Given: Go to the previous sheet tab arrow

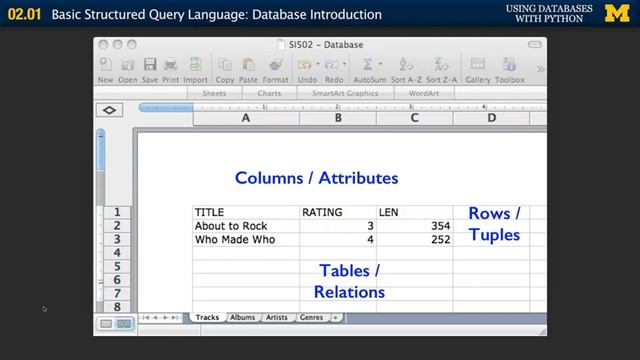Looking at the screenshot, I should tap(156, 318).
